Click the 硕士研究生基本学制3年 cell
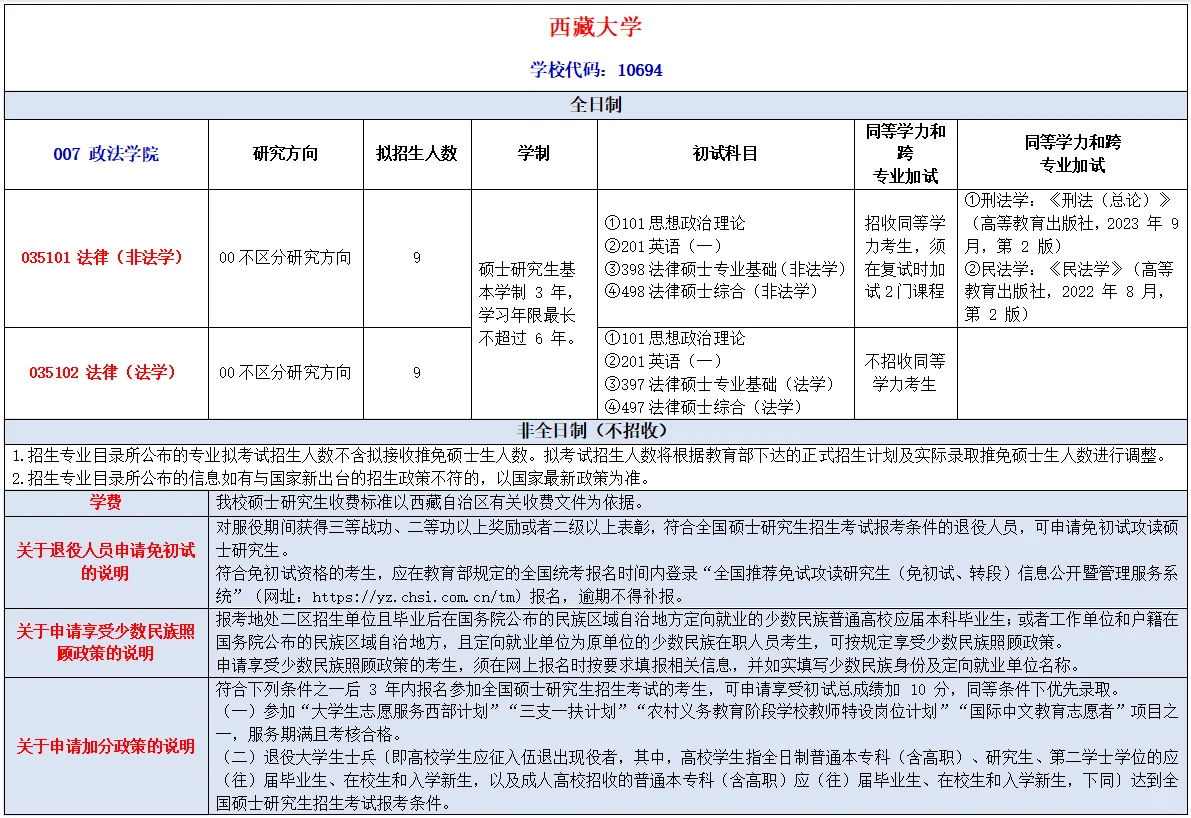Viewport: 1191px width, 818px height. [534, 304]
